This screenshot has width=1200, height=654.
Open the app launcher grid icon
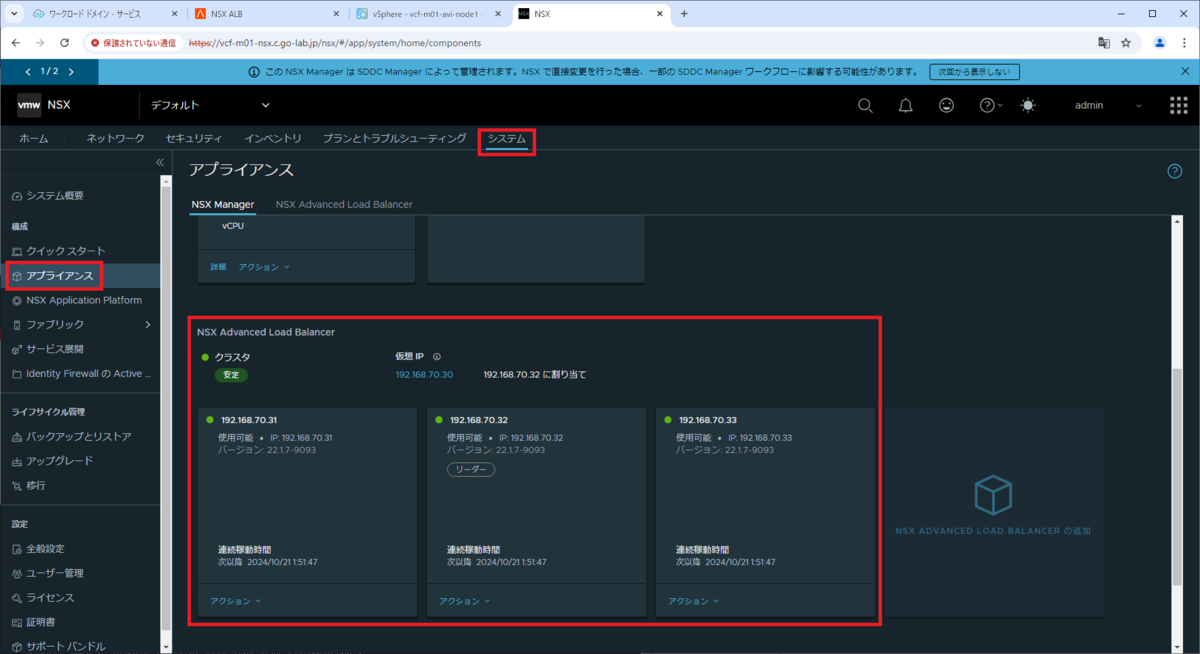1176,104
